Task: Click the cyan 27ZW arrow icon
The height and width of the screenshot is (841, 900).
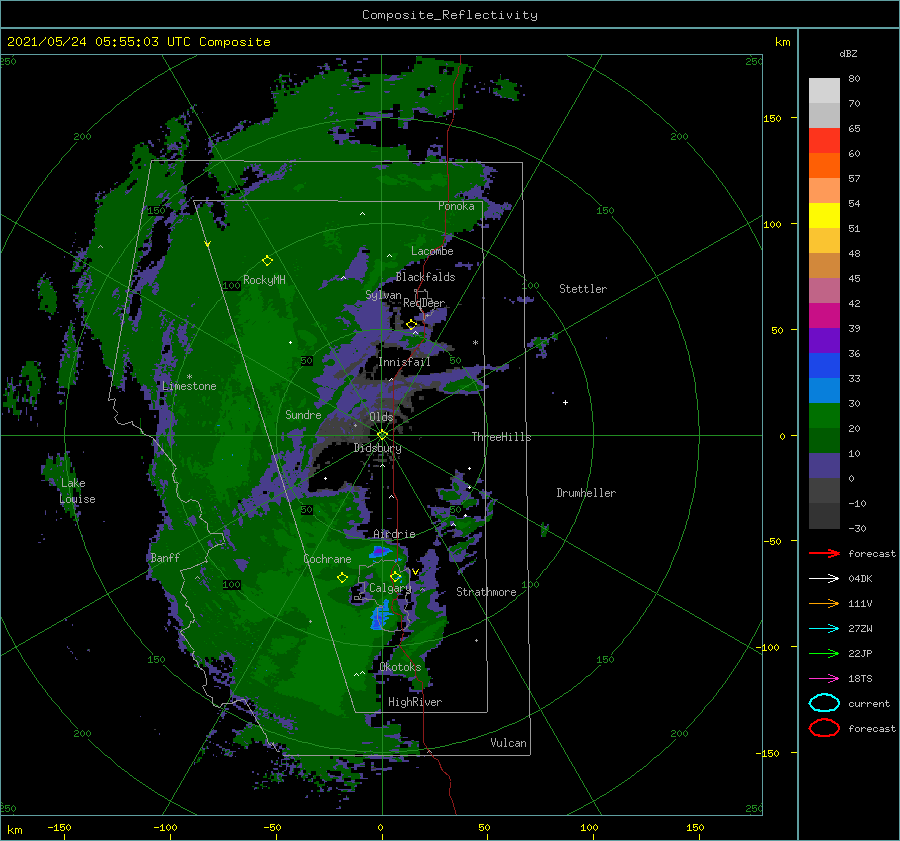Action: pyautogui.click(x=824, y=629)
